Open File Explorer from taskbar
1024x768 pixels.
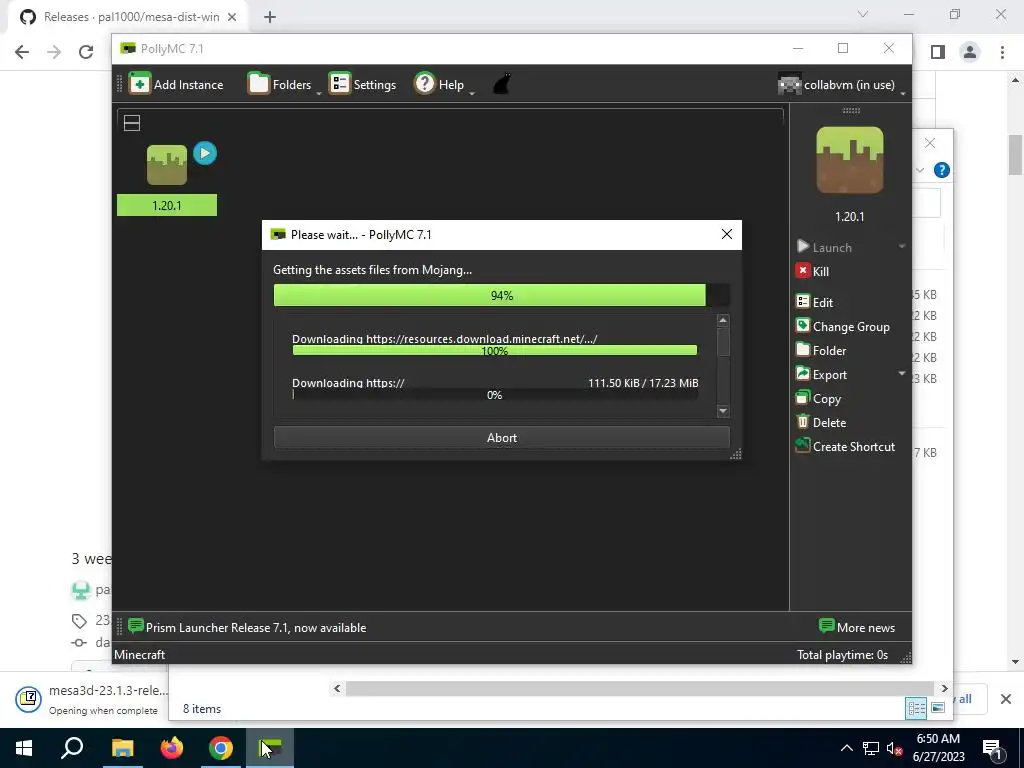(122, 748)
